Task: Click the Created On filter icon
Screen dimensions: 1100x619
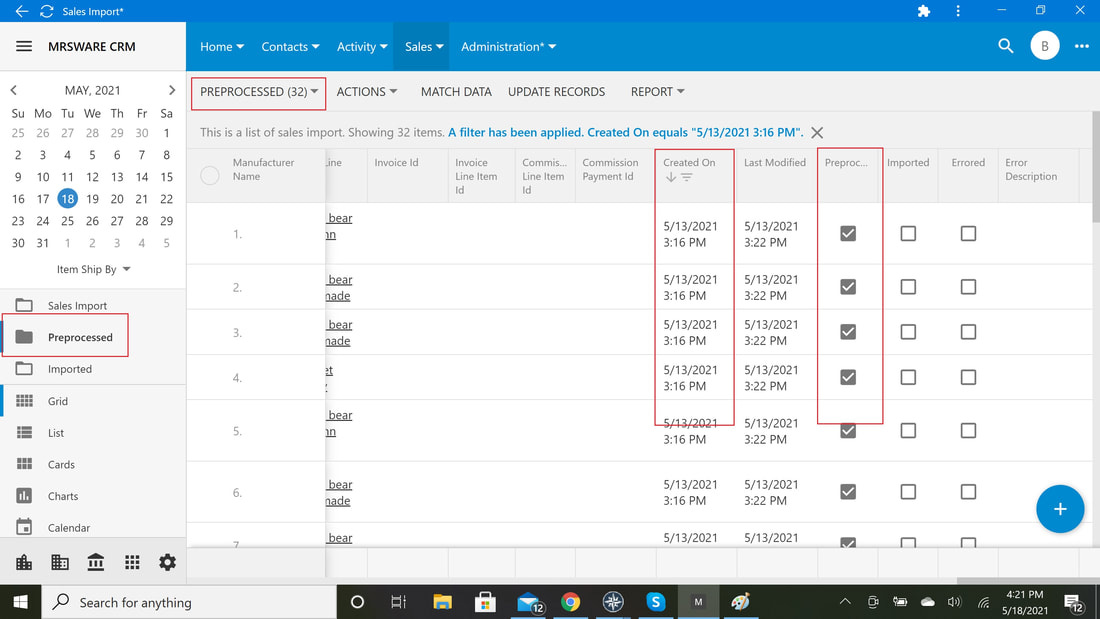Action: pyautogui.click(x=687, y=178)
